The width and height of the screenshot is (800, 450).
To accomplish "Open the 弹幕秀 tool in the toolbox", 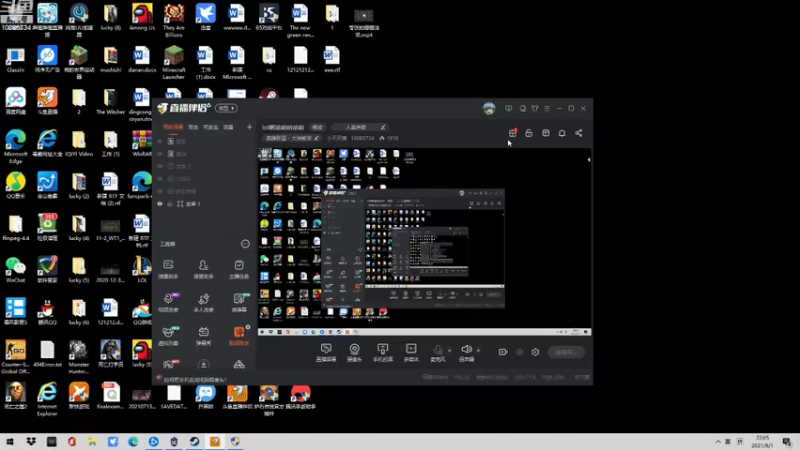I will pos(203,336).
